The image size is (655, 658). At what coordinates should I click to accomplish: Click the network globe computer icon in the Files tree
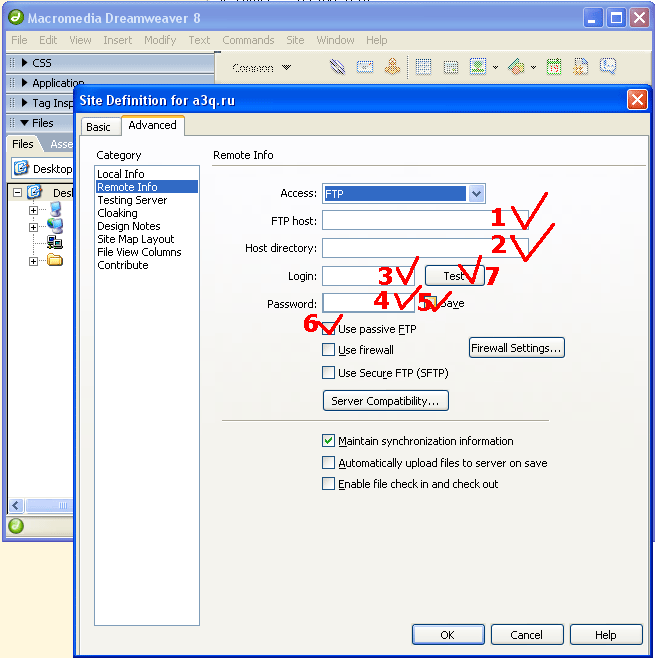(55, 226)
